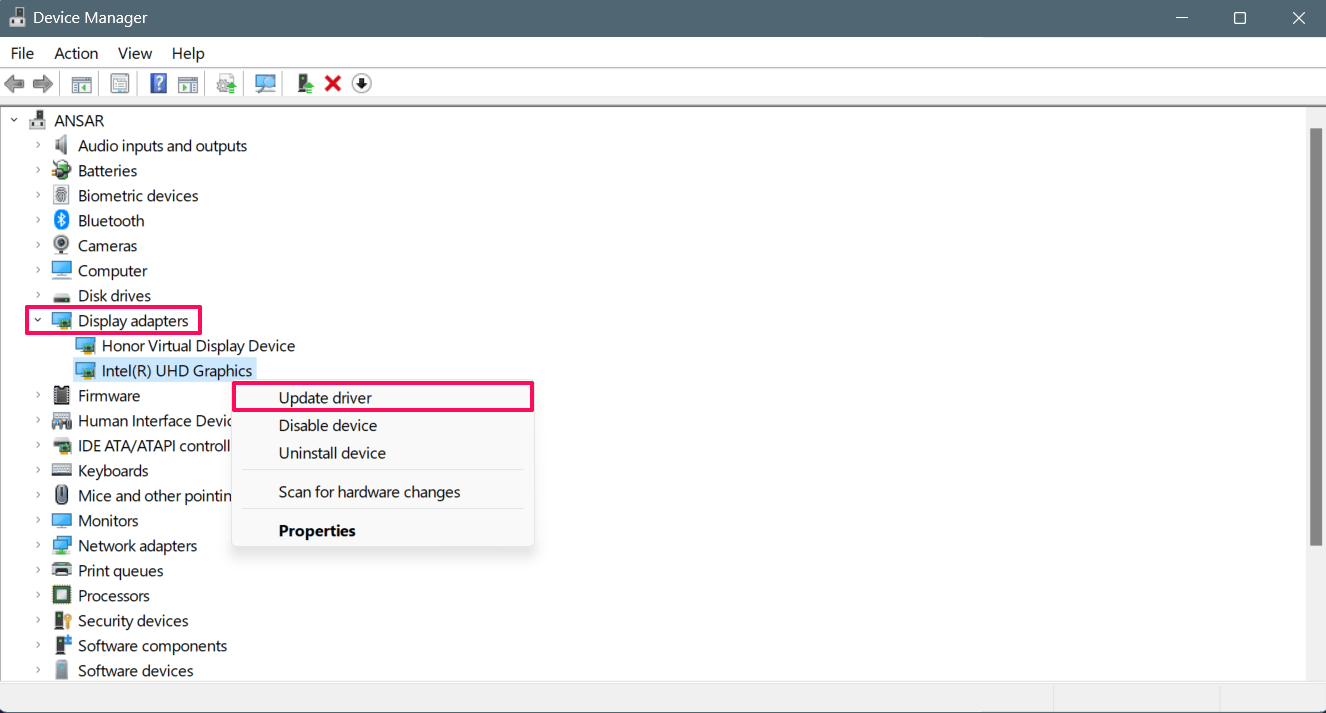Select the Software components tree row
1326x713 pixels.
point(152,645)
